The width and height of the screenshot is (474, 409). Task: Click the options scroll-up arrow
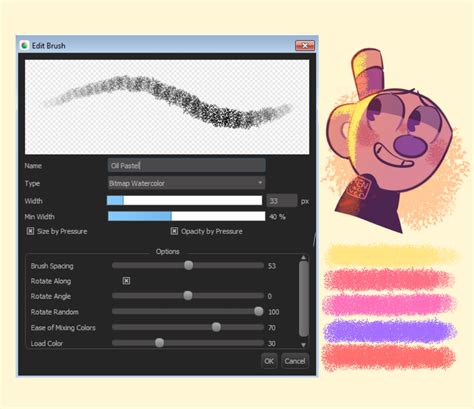pos(303,257)
